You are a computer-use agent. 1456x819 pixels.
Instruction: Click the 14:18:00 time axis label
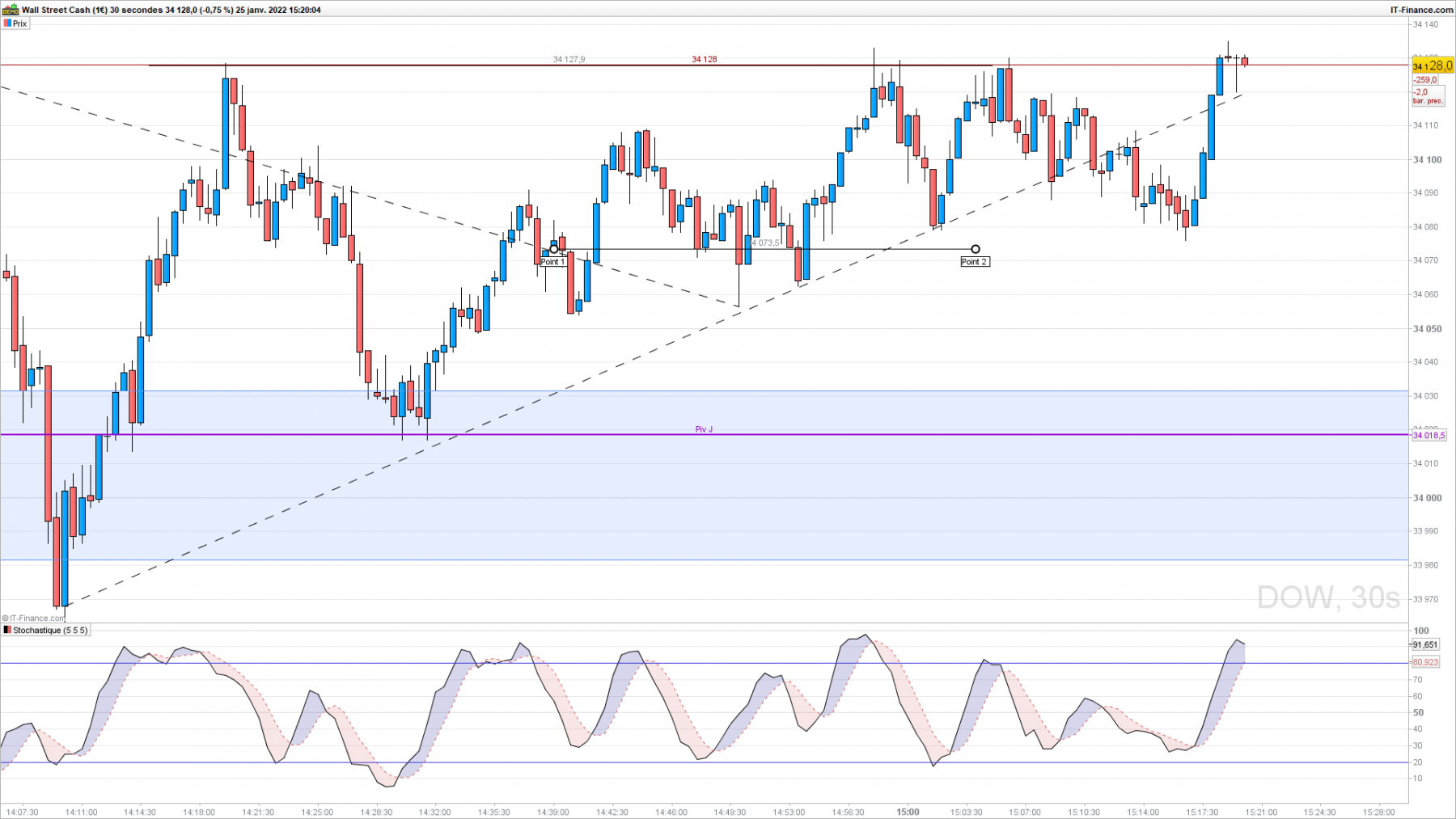point(199,812)
